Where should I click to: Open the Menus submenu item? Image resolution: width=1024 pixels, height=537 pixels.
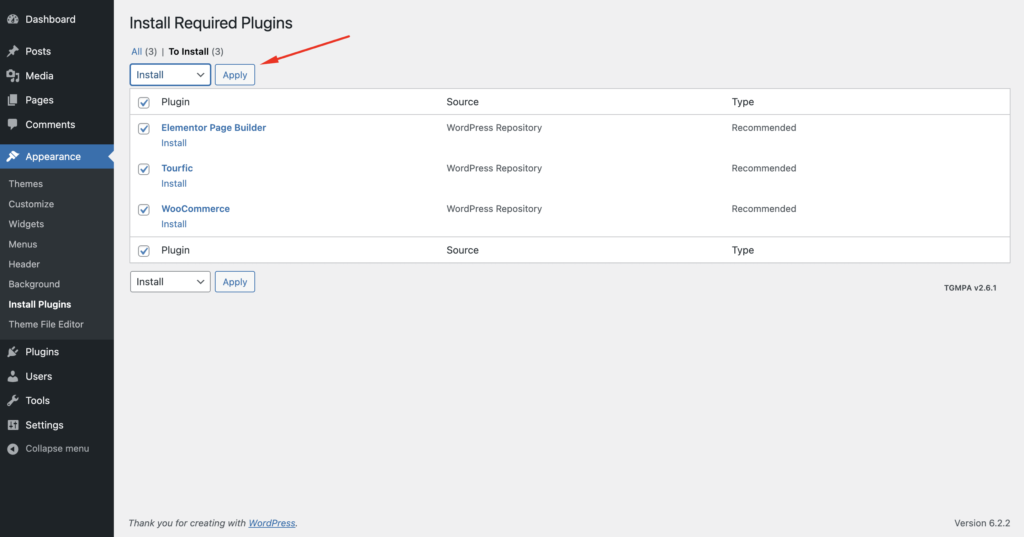coord(23,244)
